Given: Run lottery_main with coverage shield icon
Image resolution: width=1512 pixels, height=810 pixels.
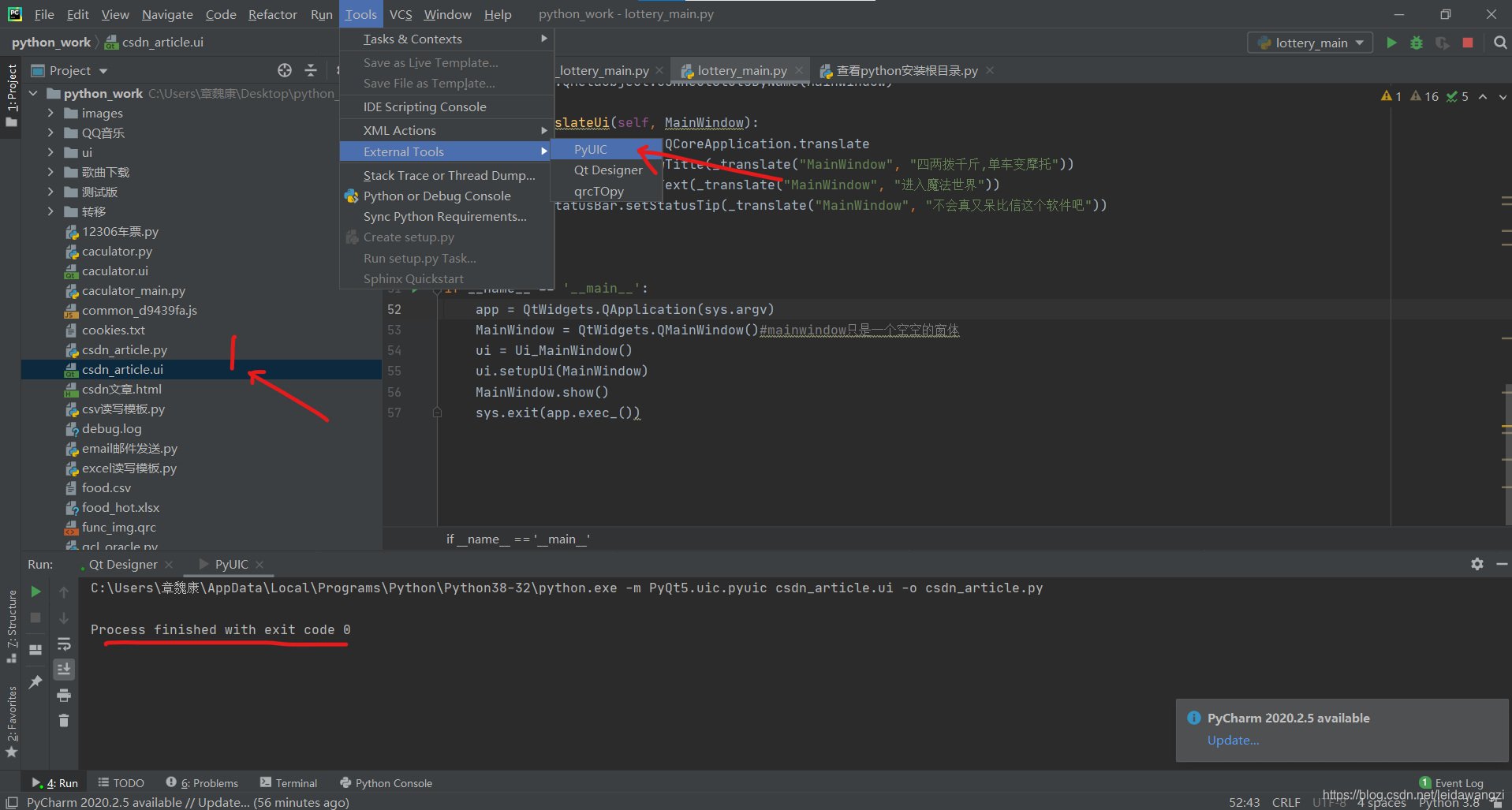Looking at the screenshot, I should pyautogui.click(x=1443, y=43).
